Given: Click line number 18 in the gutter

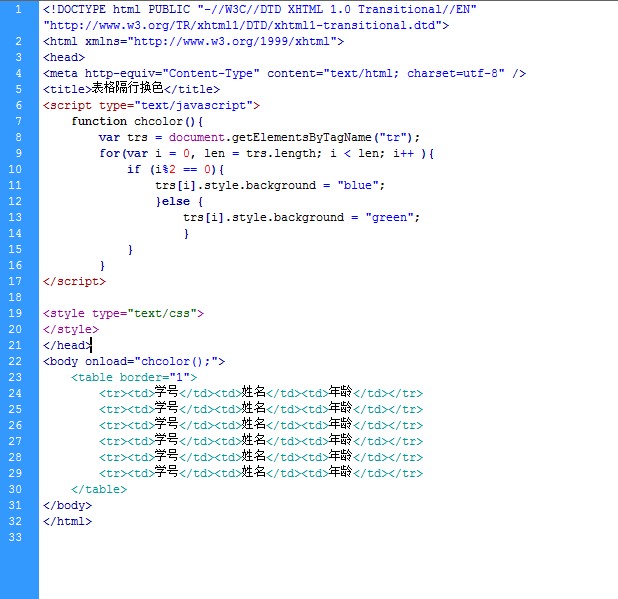Looking at the screenshot, I should [15, 298].
